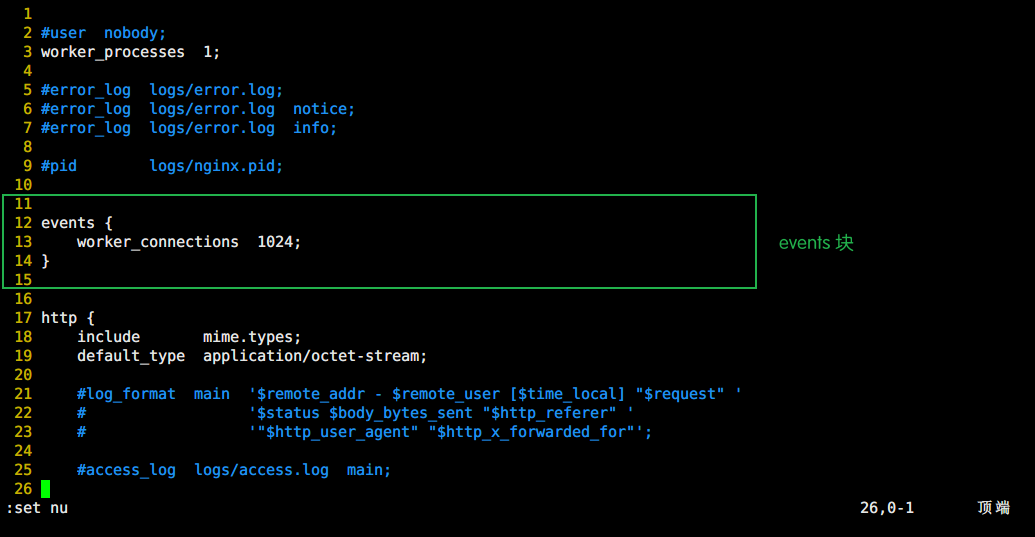Click the "顶端" scroll position indicator
The image size is (1035, 537).
(x=993, y=508)
